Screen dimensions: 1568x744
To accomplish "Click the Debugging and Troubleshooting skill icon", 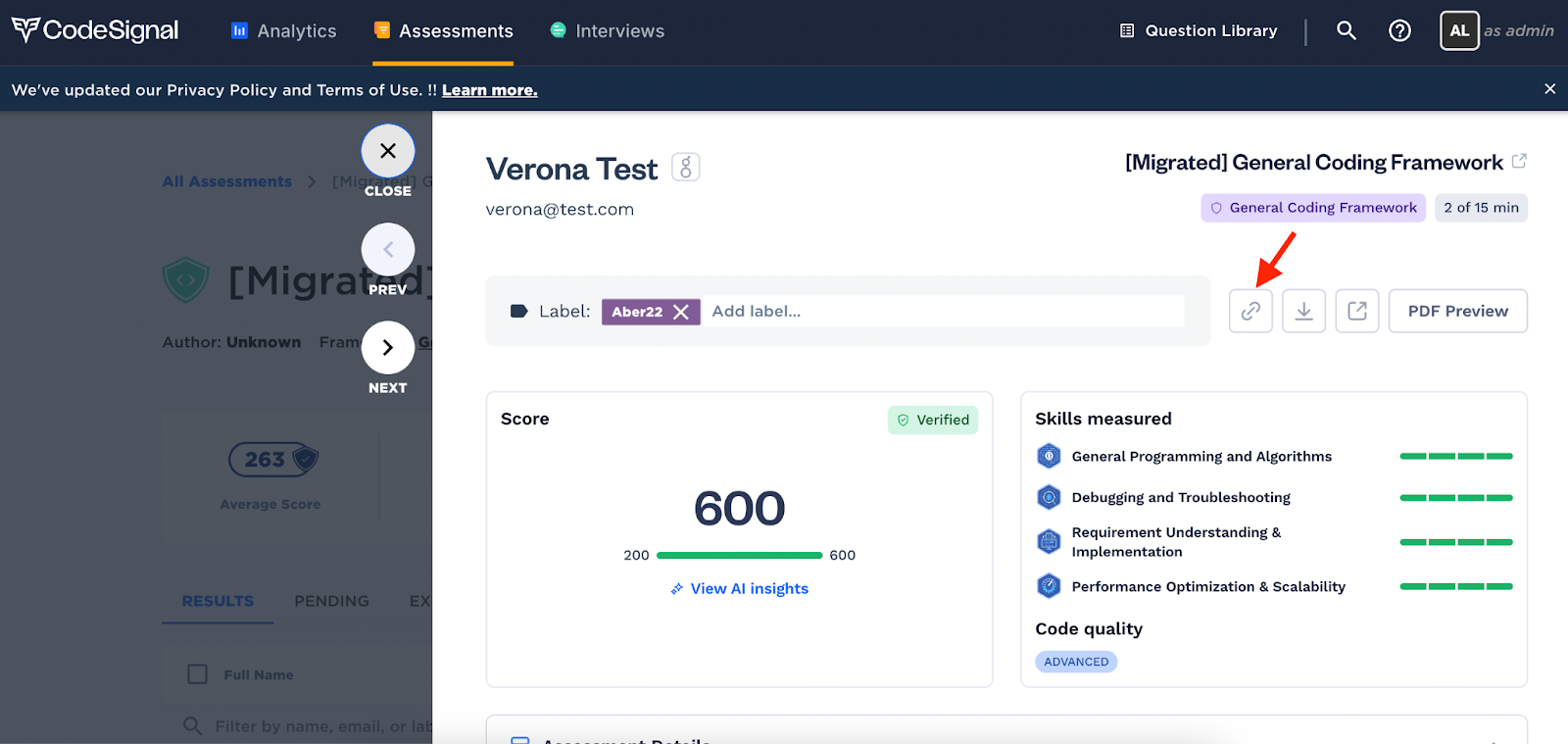I will point(1049,497).
